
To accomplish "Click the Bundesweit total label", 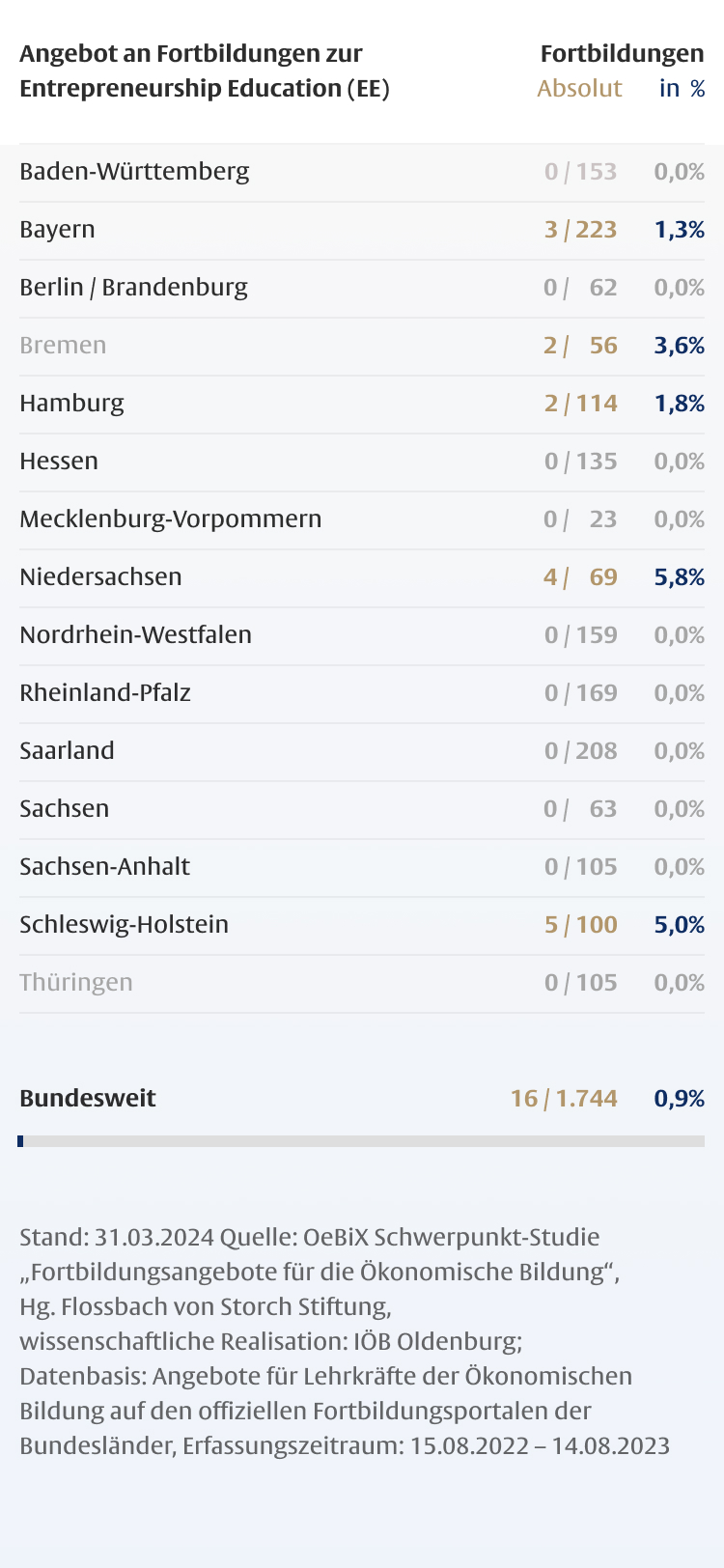I will click(88, 1099).
